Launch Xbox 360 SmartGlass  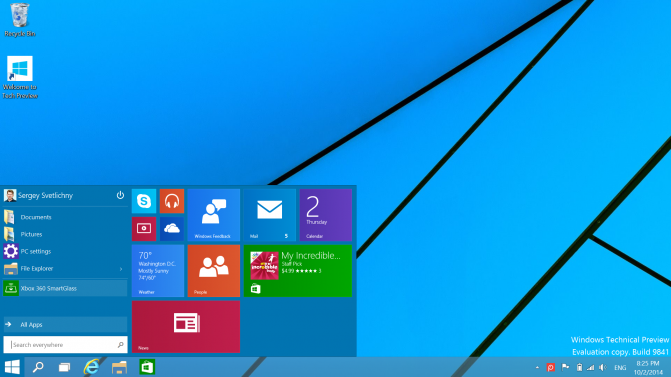pos(65,288)
